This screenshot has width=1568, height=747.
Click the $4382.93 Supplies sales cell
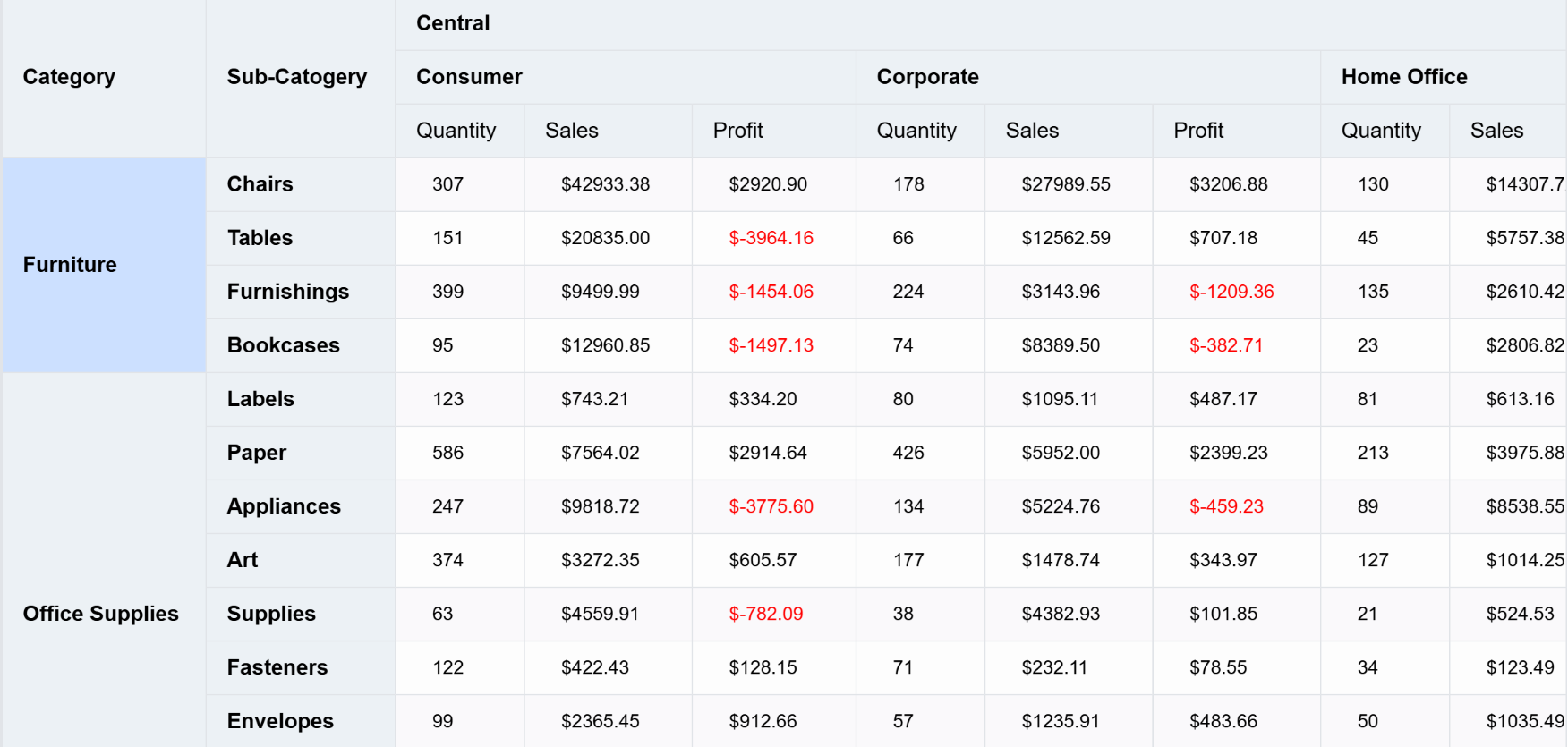coord(1060,614)
